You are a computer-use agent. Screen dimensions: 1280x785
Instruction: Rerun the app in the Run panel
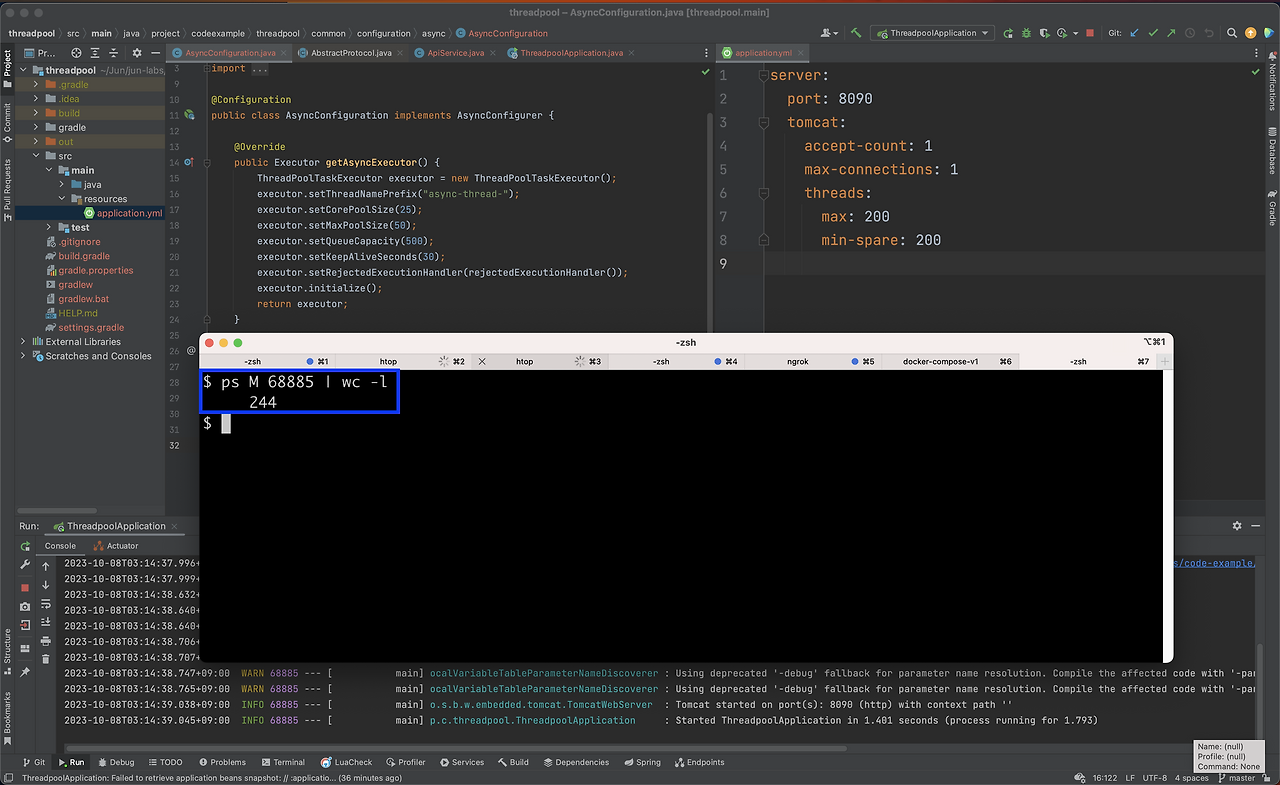pos(25,547)
